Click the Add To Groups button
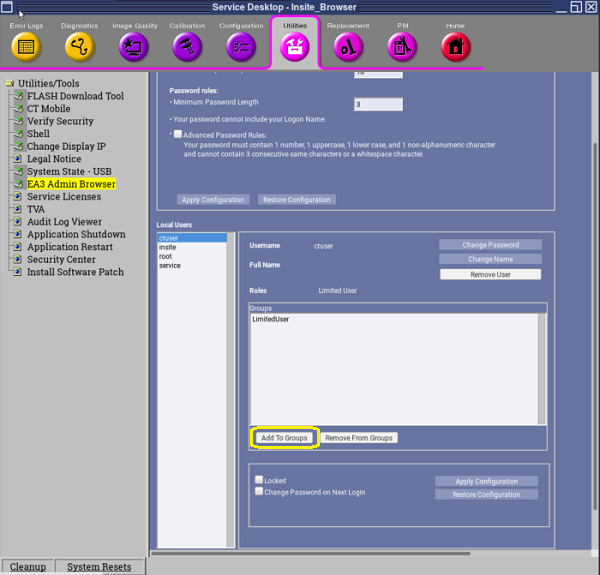 [x=285, y=438]
